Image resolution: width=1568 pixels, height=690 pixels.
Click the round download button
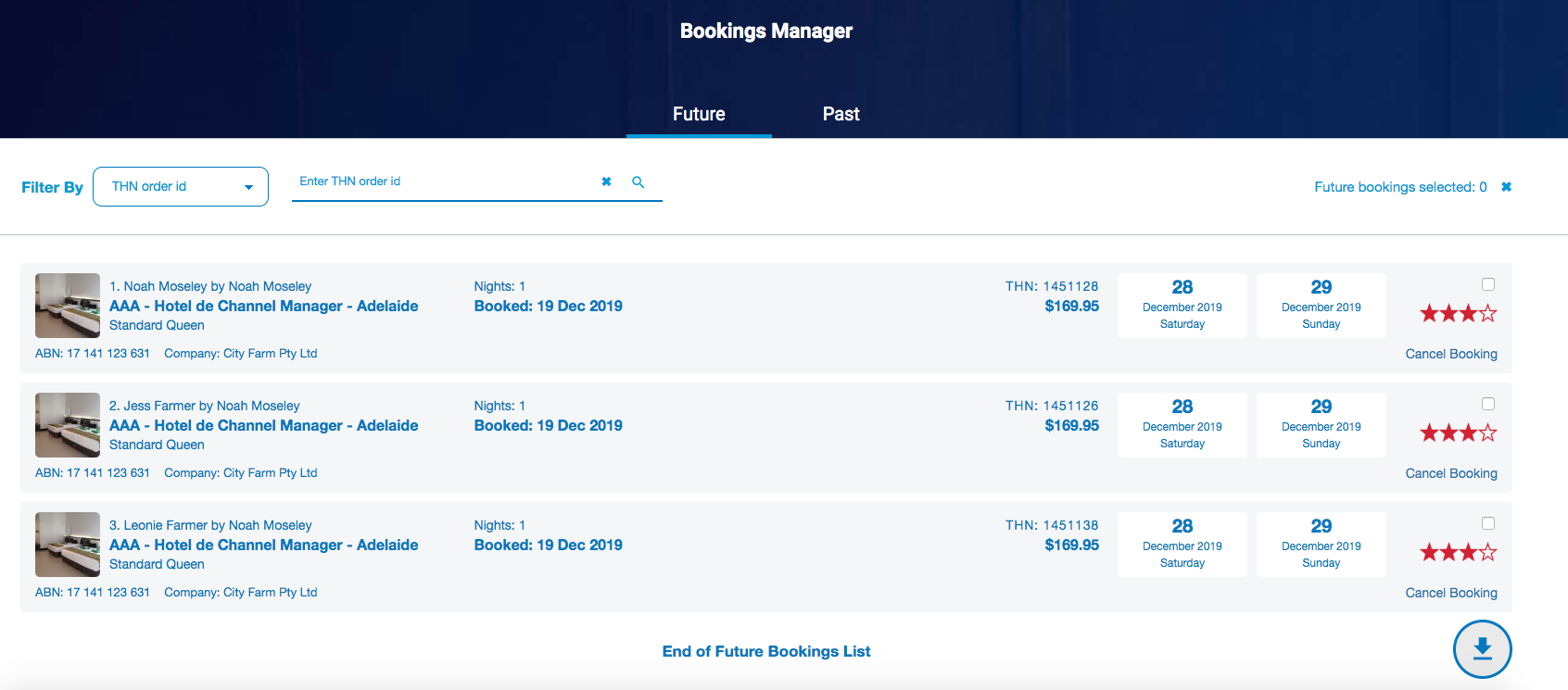[x=1482, y=648]
